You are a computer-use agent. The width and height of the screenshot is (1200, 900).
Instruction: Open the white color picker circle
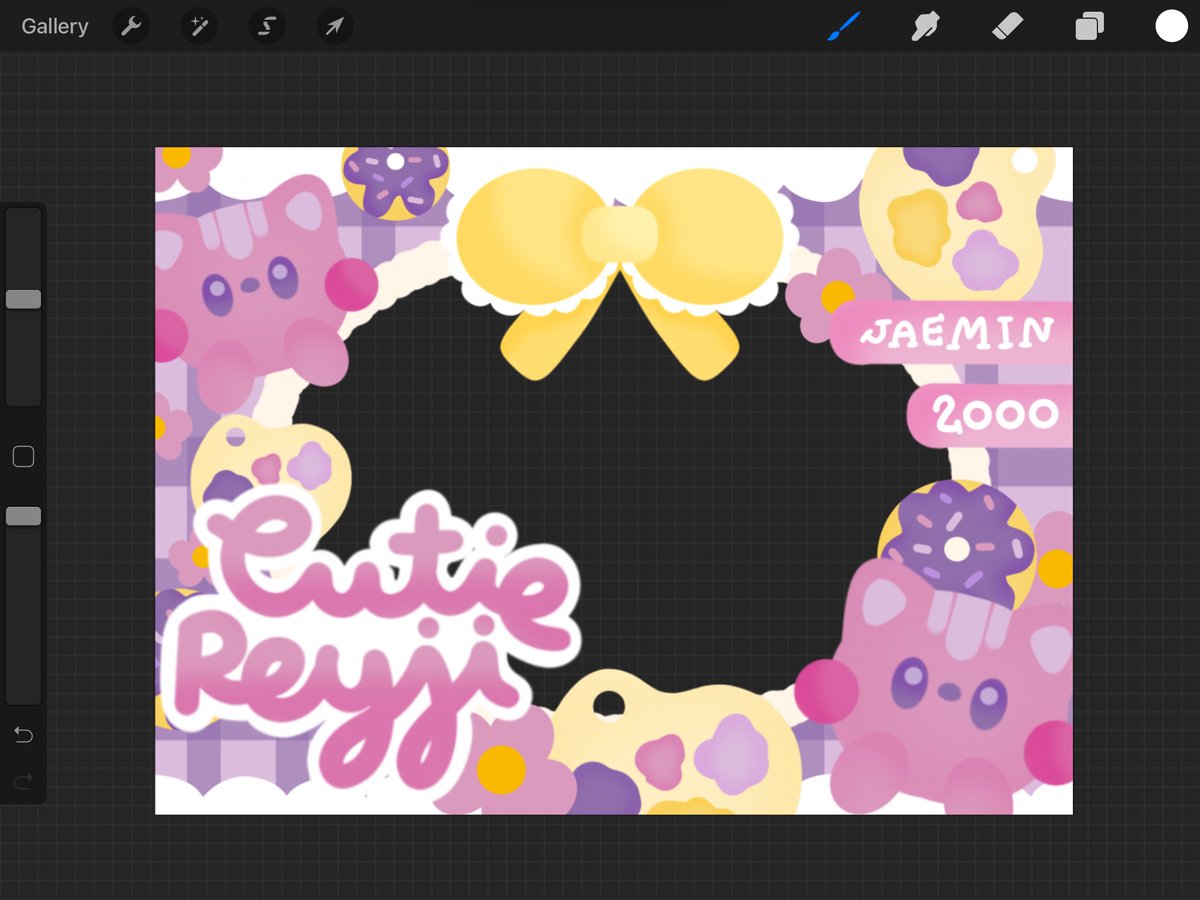pyautogui.click(x=1171, y=26)
